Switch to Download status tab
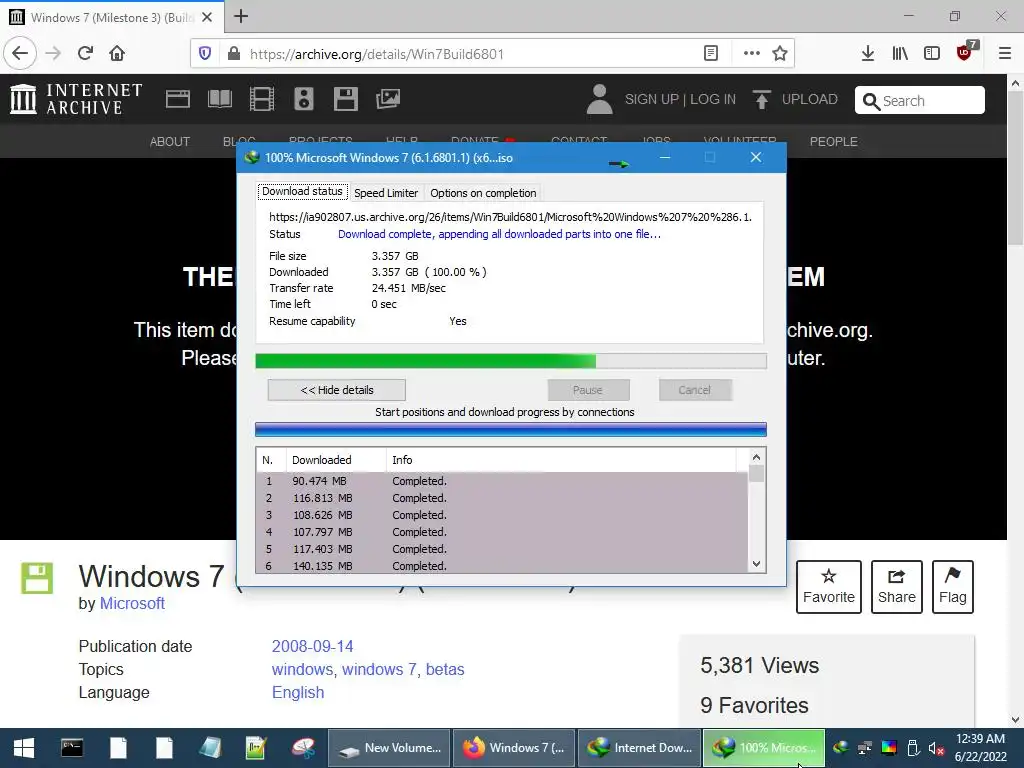1024x768 pixels. pyautogui.click(x=302, y=191)
